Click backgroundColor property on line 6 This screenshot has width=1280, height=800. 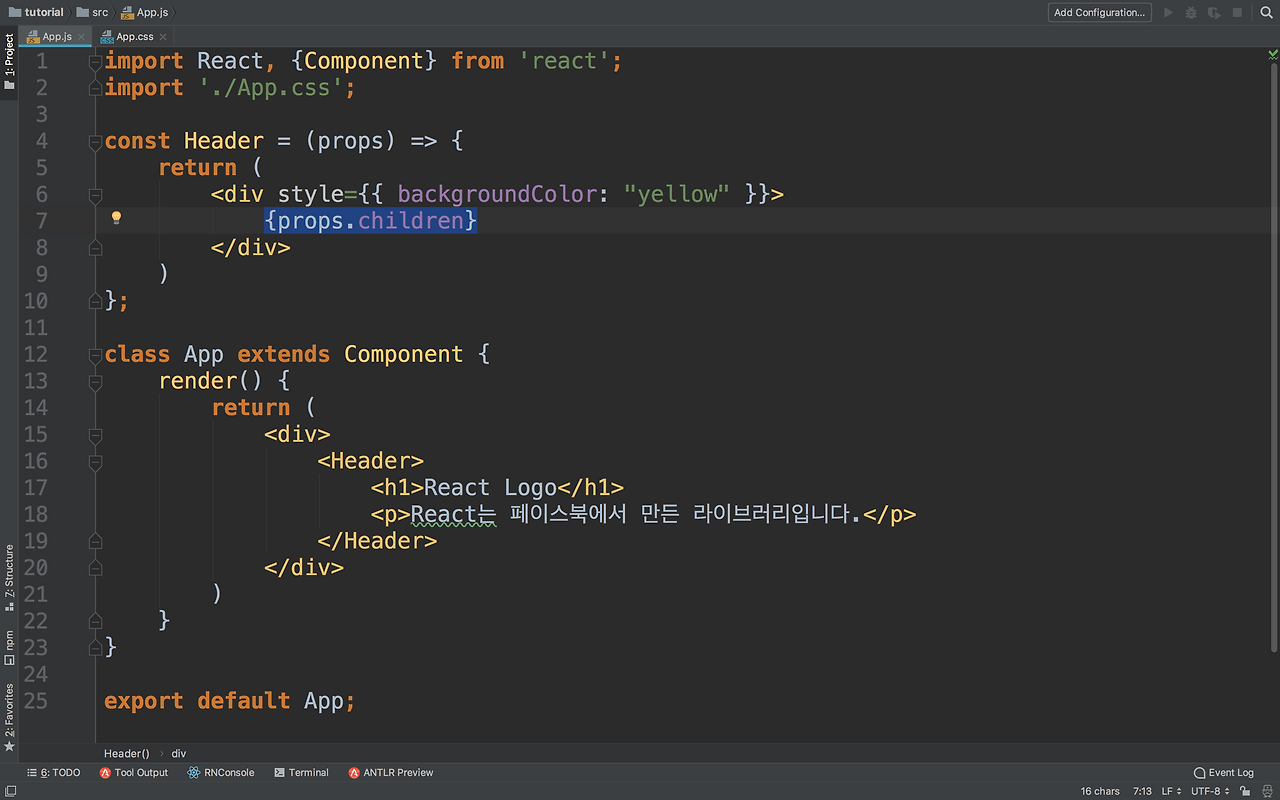pos(497,194)
